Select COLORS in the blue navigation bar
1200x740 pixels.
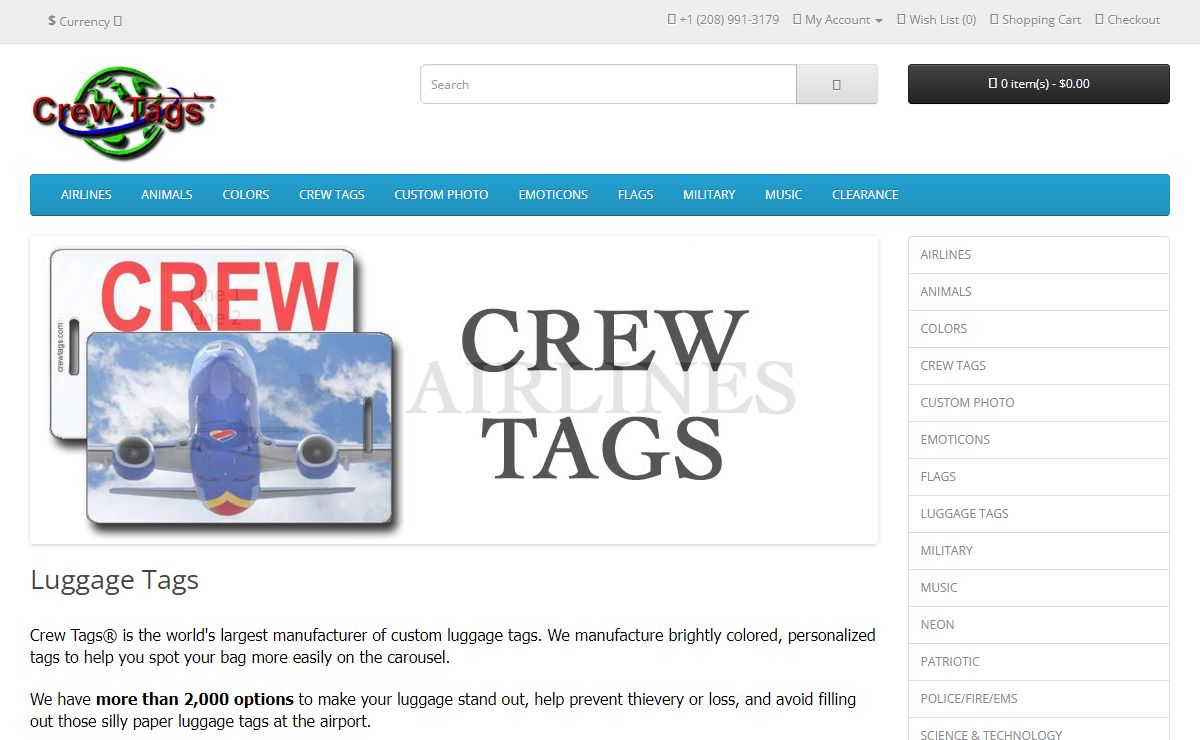[x=246, y=195]
